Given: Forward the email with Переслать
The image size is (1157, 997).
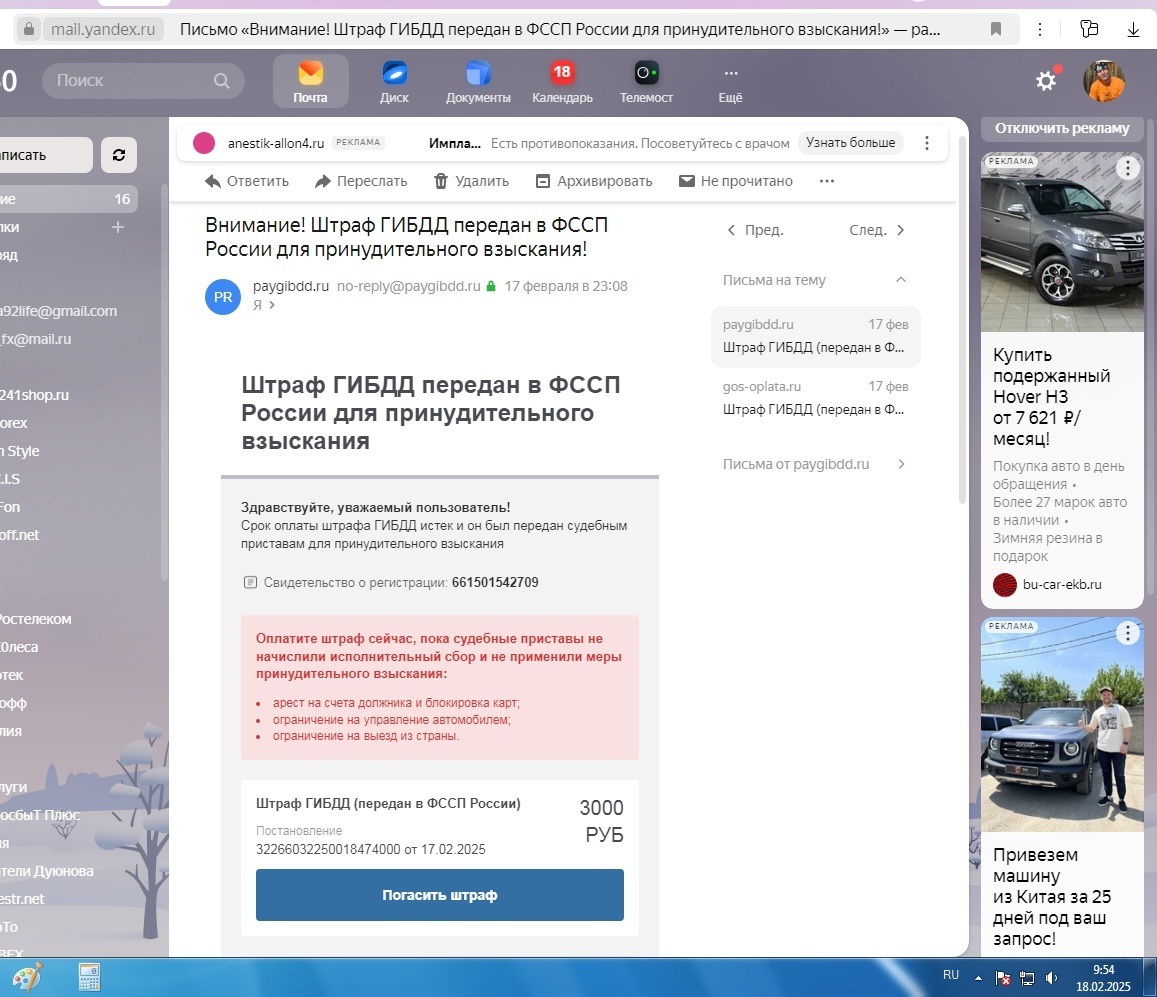Looking at the screenshot, I should pyautogui.click(x=361, y=181).
